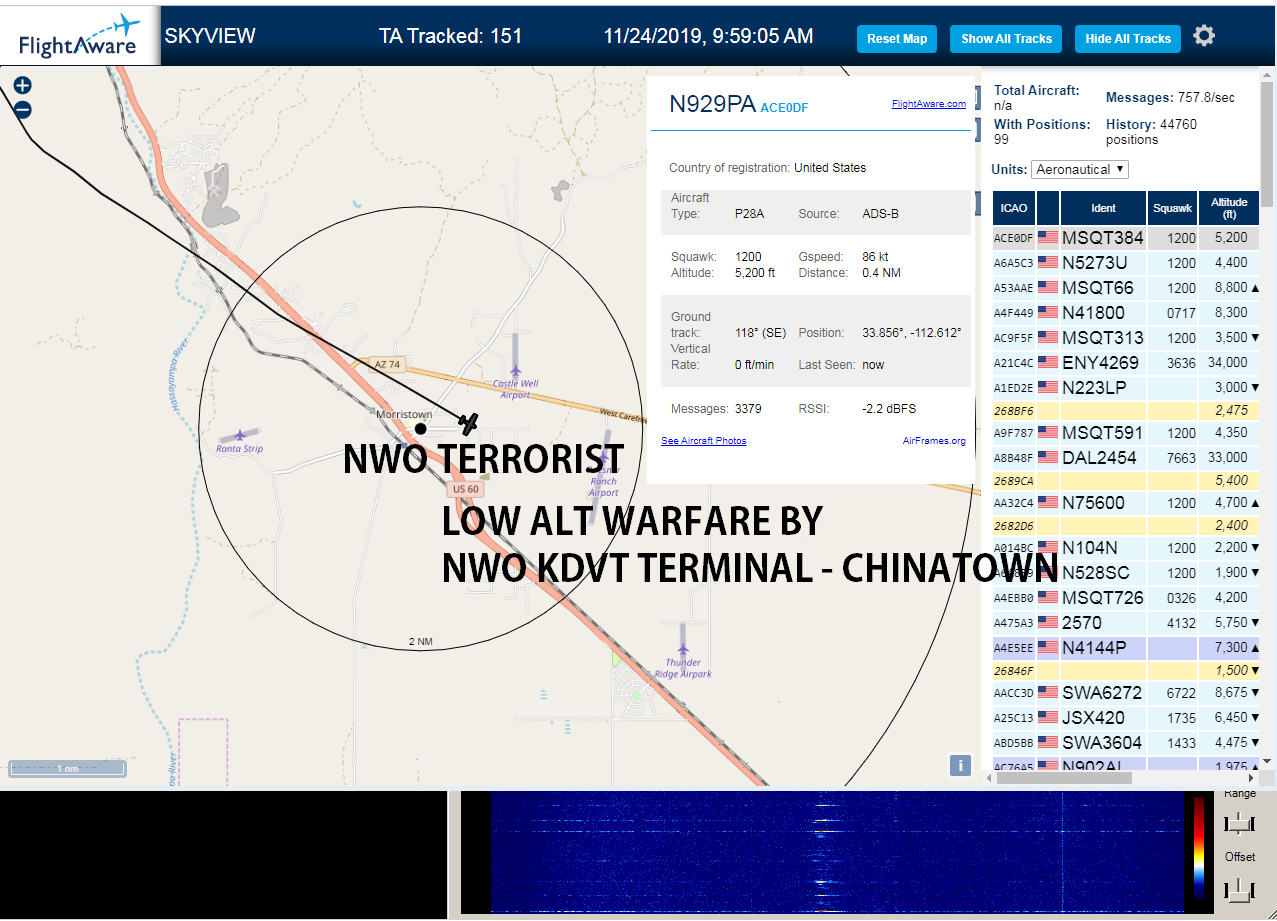Select the MSQT591 row
The image size is (1277, 921).
(1126, 433)
